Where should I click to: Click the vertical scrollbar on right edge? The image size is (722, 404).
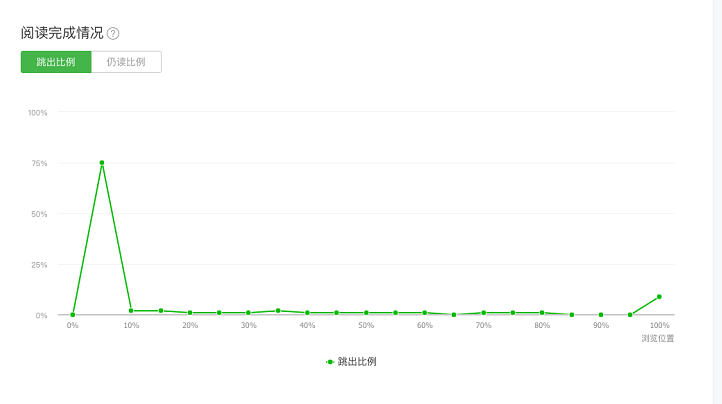pyautogui.click(x=717, y=202)
